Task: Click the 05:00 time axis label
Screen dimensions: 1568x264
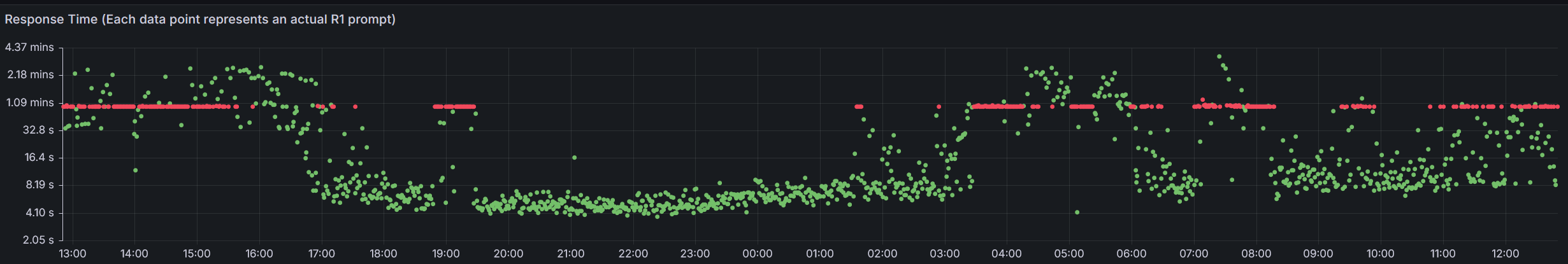Action: [1069, 254]
